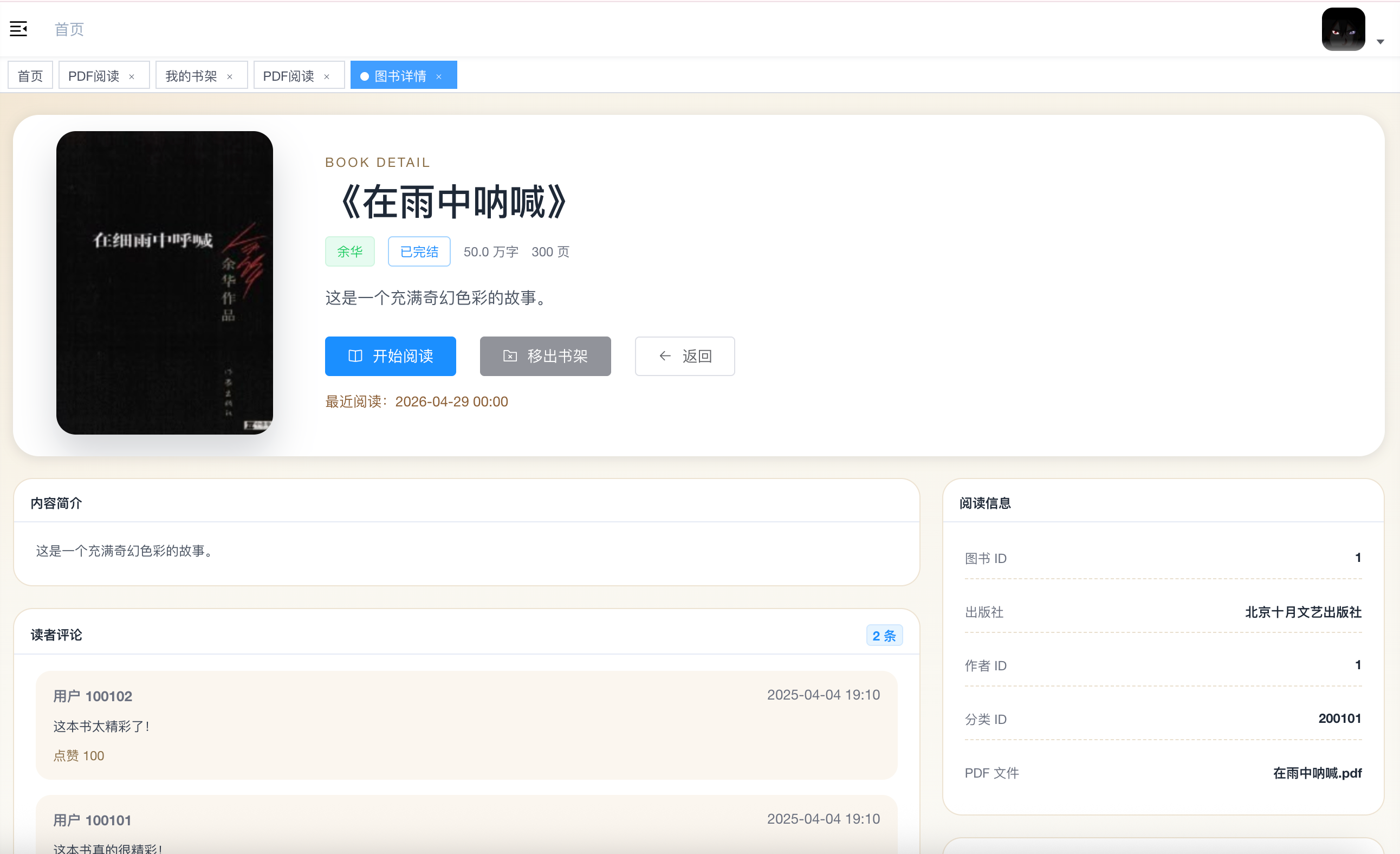1400x854 pixels.
Task: Close the 我的书架 tab
Action: coord(230,77)
